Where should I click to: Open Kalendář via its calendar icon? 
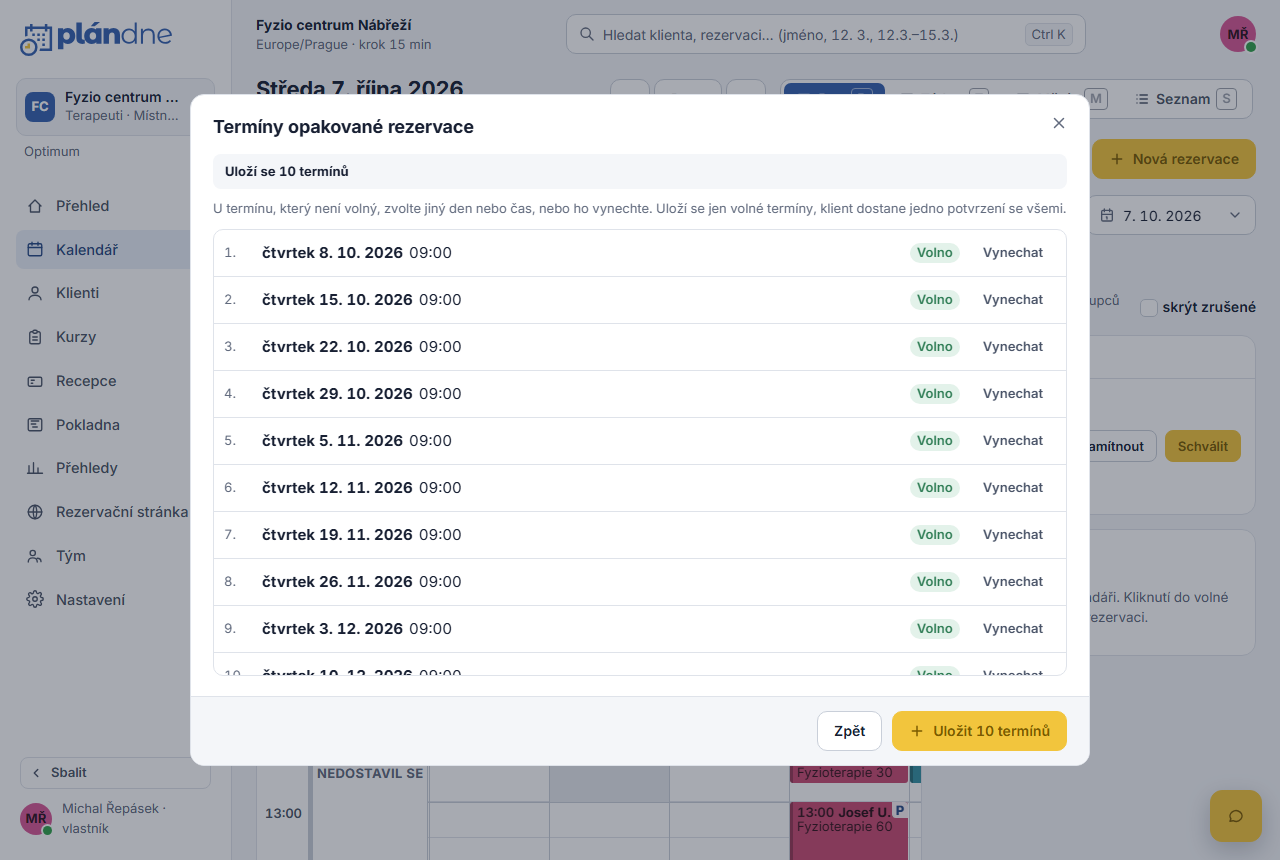pos(35,250)
